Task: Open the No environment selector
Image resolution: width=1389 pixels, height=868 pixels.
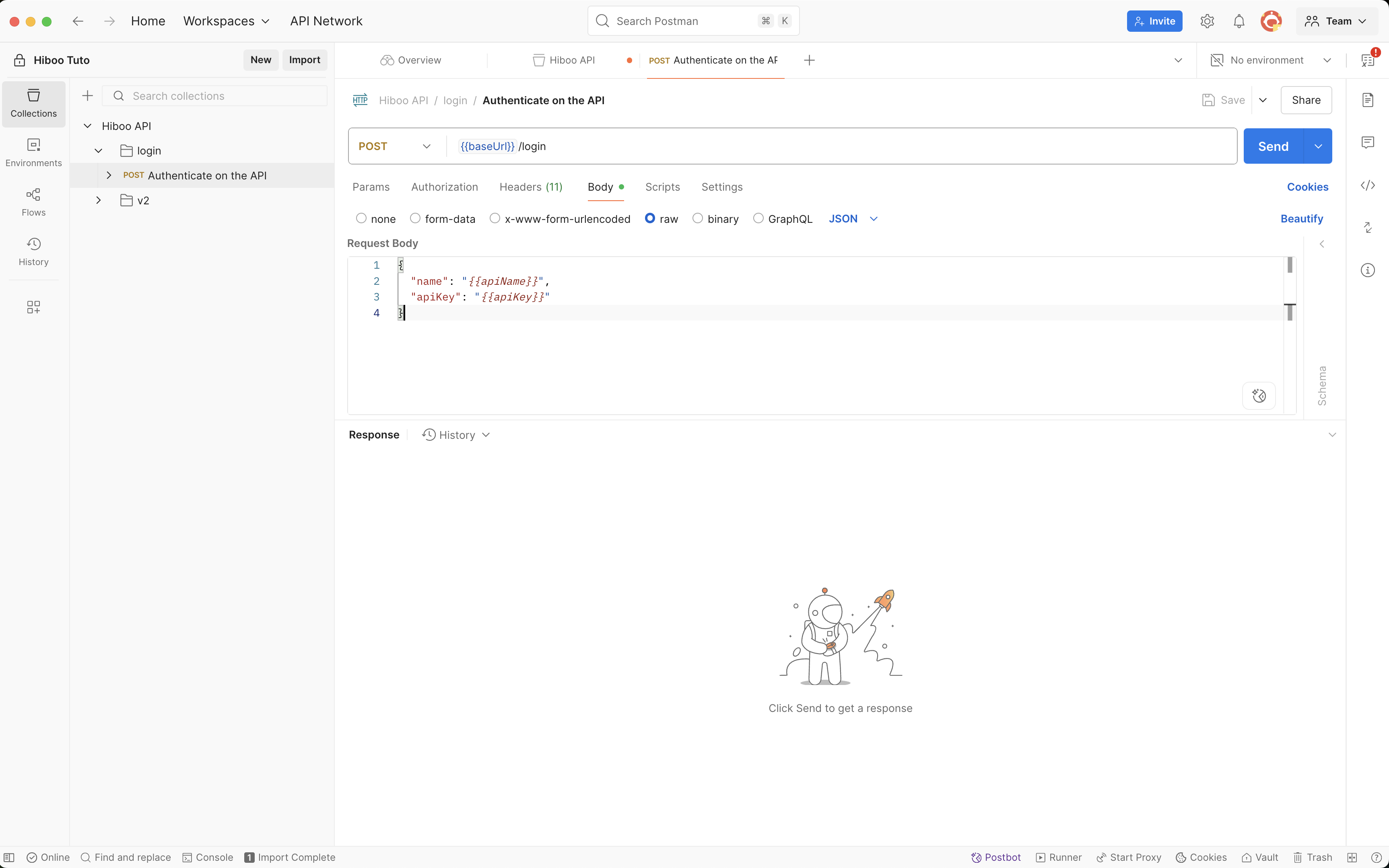Action: tap(1270, 60)
